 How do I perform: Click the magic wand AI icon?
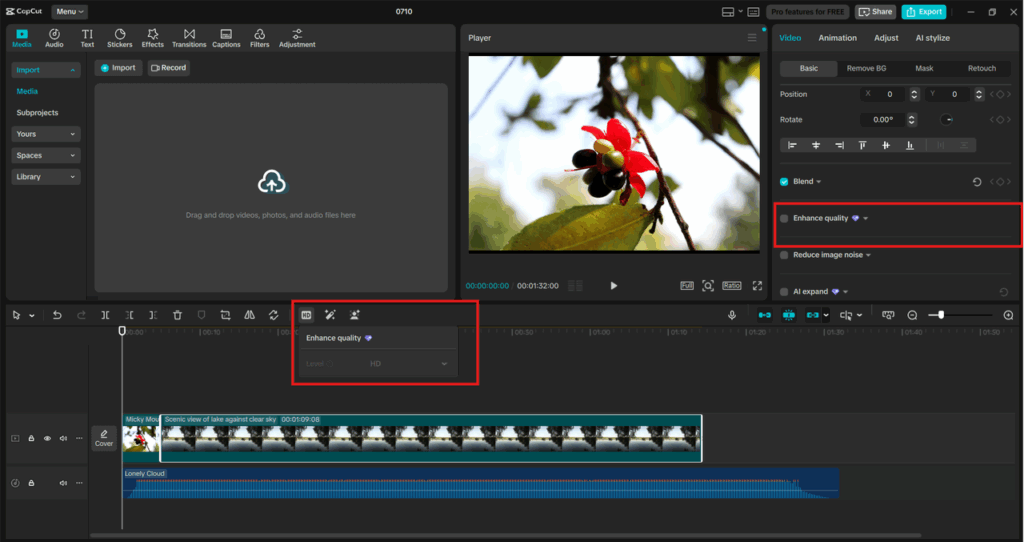(330, 315)
